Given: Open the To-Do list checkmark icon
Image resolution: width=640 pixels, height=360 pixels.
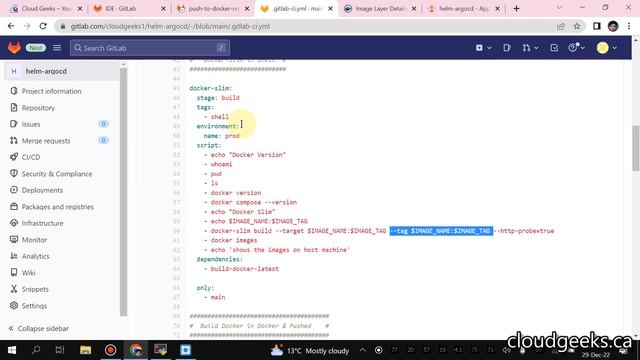Looking at the screenshot, I should (554, 48).
